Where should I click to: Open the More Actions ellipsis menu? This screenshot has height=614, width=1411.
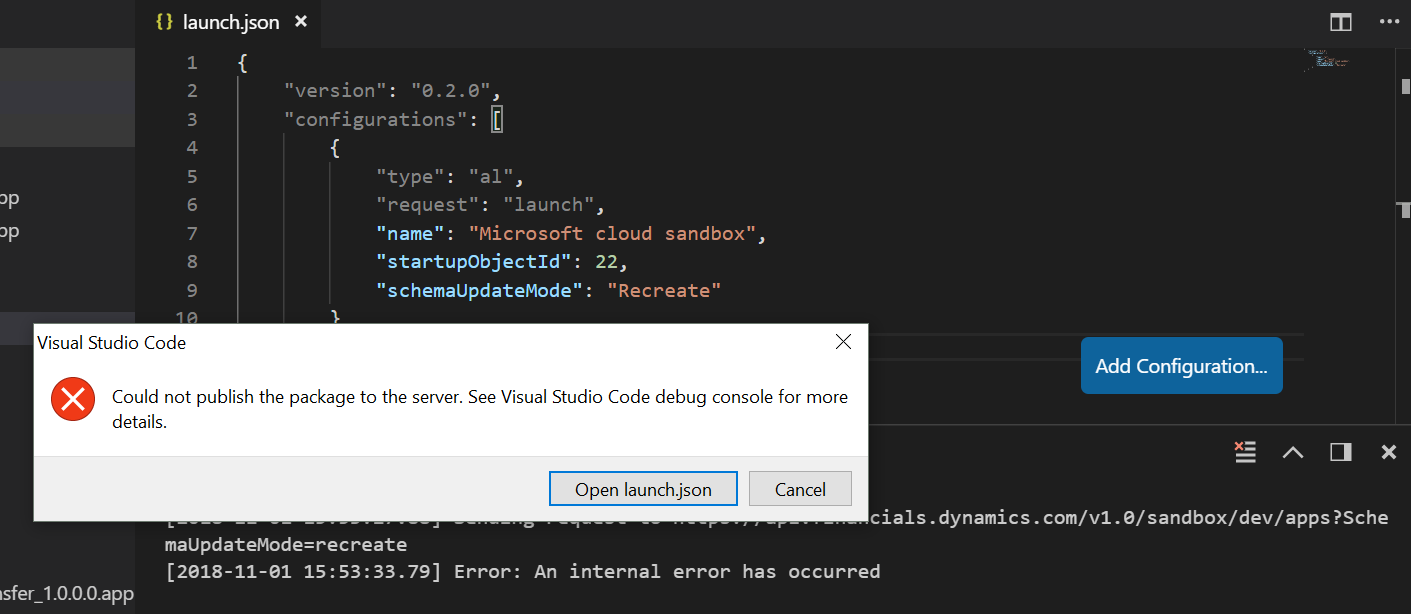1389,22
